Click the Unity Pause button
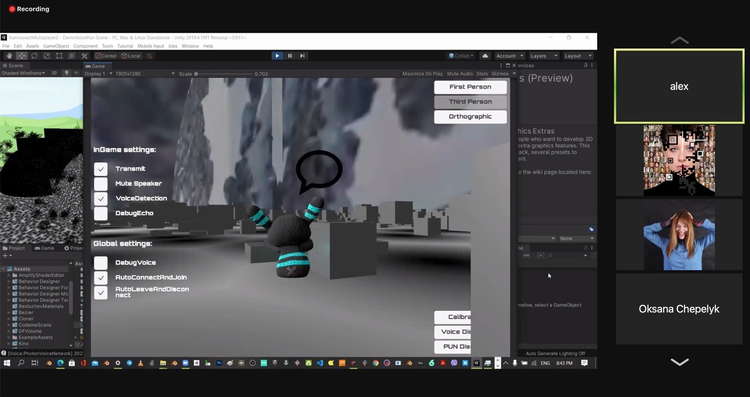 (290, 56)
